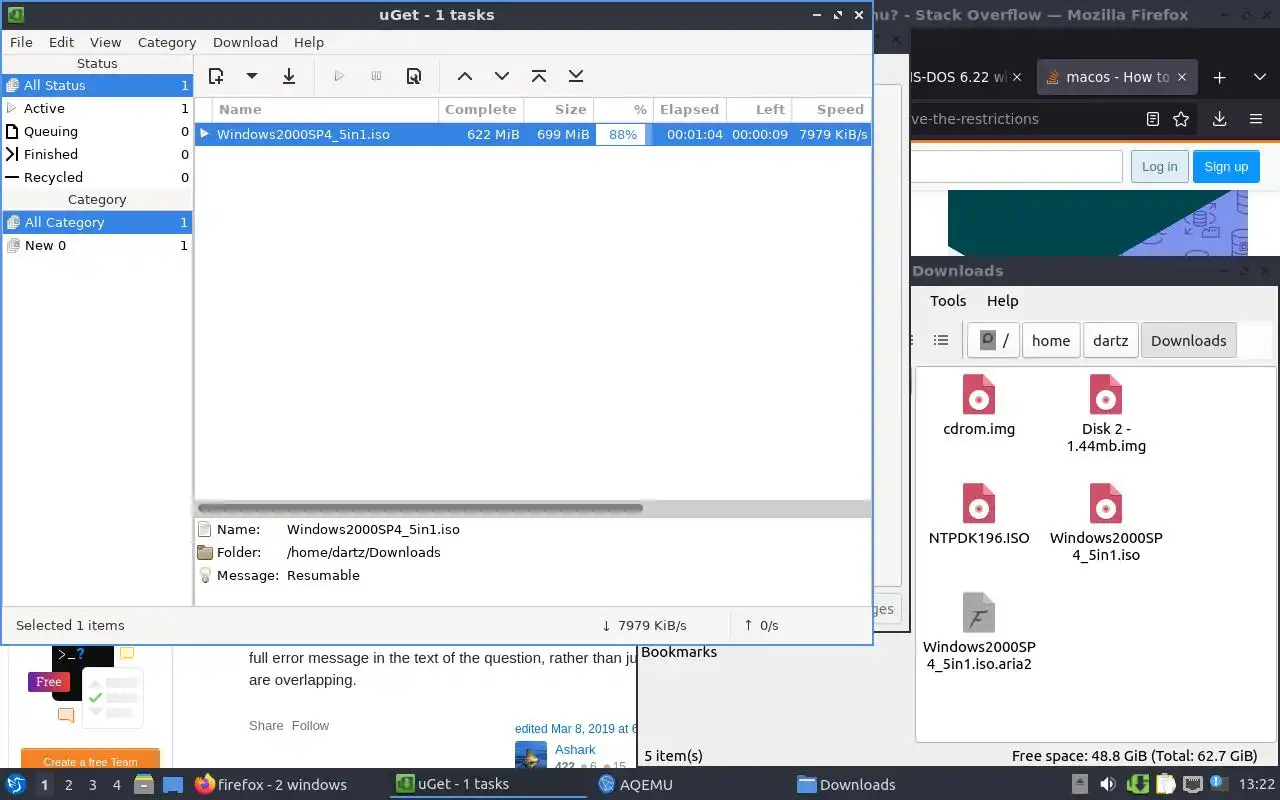Screen dimensions: 1280x800
Task: Select the Finished status filter
Action: pyautogui.click(x=97, y=154)
